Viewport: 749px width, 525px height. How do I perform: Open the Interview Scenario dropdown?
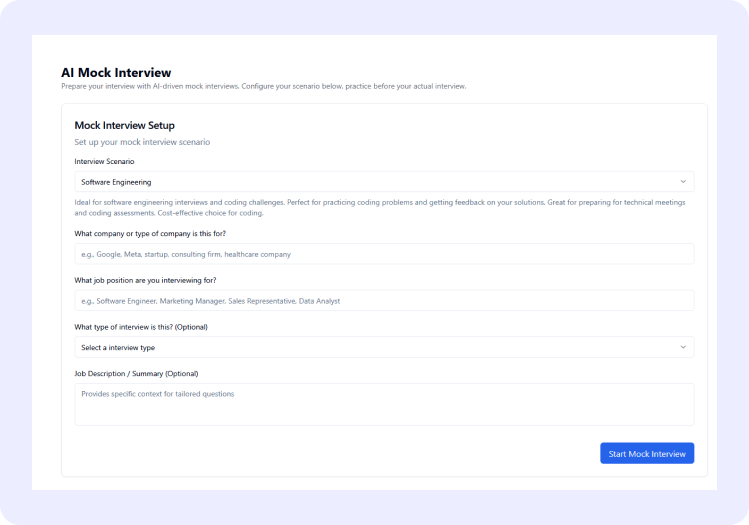(x=384, y=182)
